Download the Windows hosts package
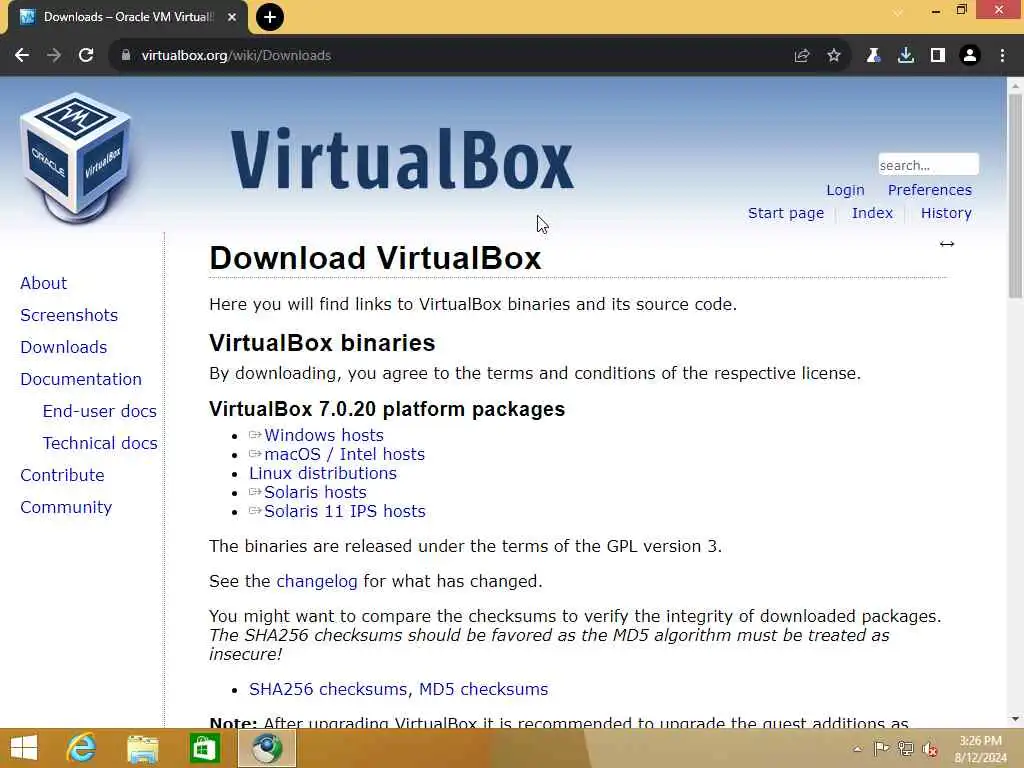Screen dimensions: 1024x768 click(x=323, y=436)
